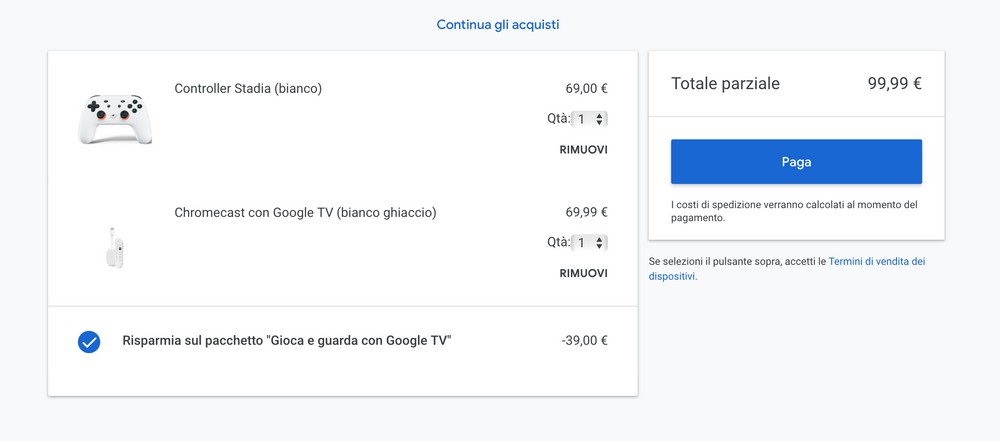Click the Qtà label next to Controller

[559, 119]
